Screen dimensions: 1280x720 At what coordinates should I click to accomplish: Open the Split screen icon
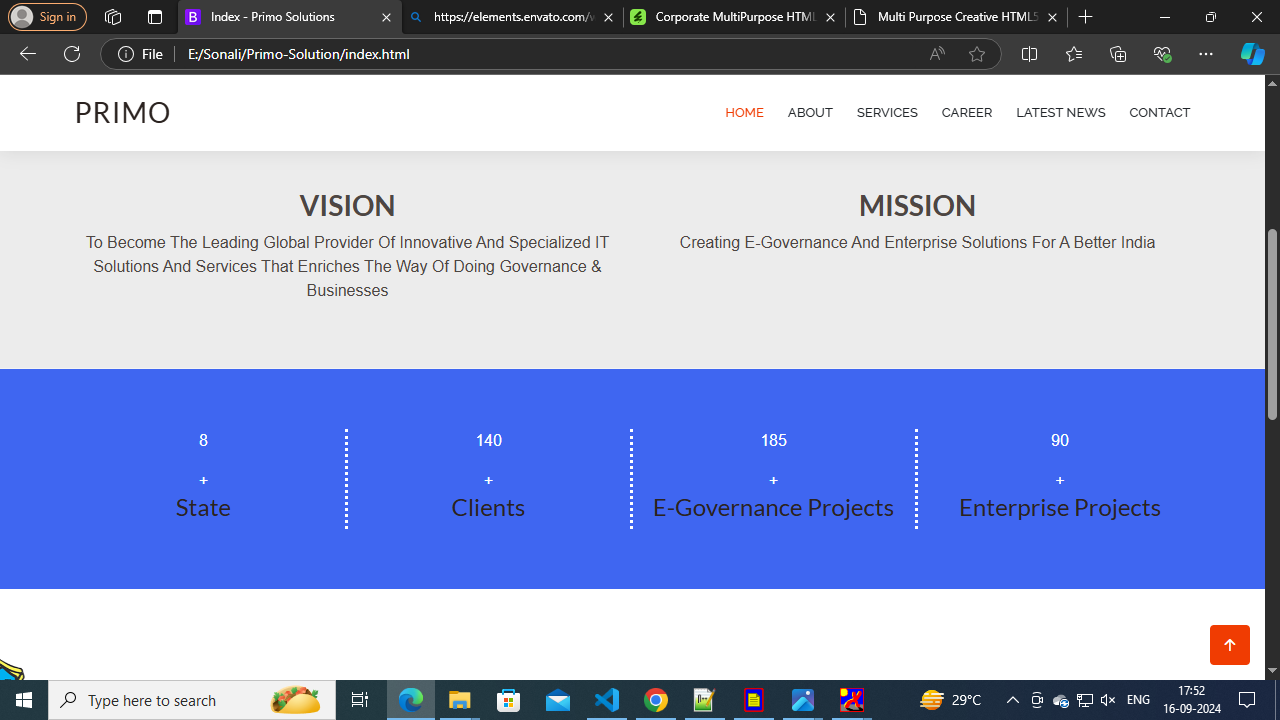pos(1029,54)
